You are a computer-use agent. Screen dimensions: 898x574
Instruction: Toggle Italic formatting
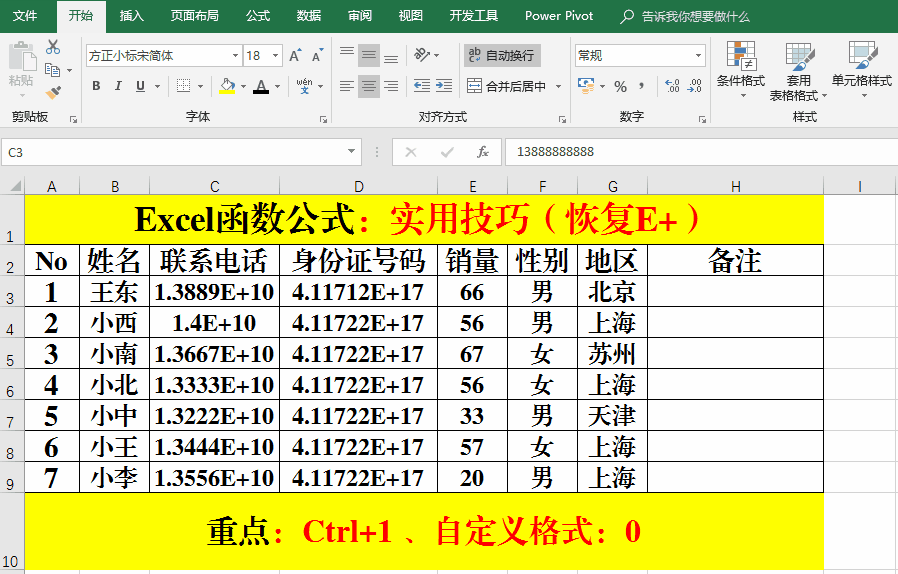[118, 86]
